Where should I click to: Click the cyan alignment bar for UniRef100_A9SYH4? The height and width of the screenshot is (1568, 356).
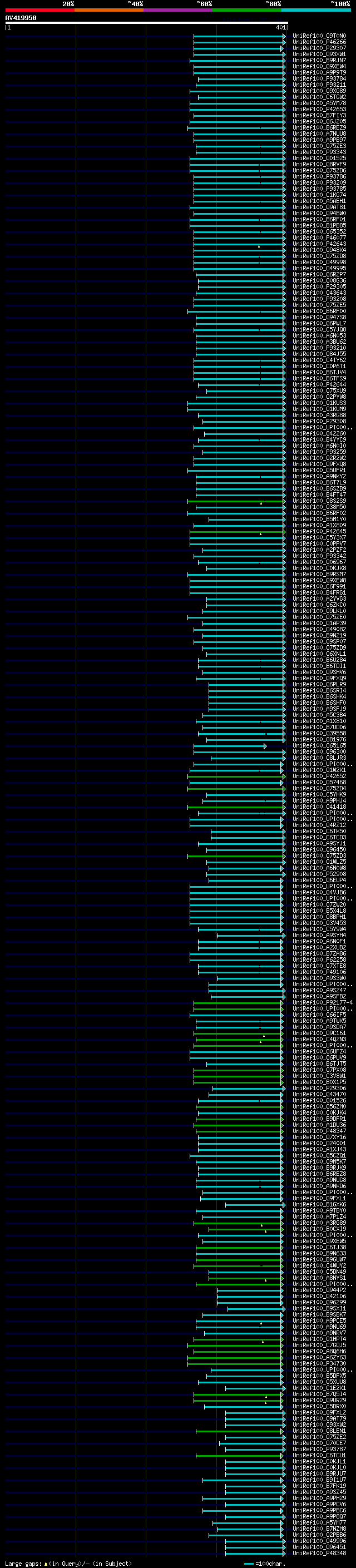tap(250, 936)
